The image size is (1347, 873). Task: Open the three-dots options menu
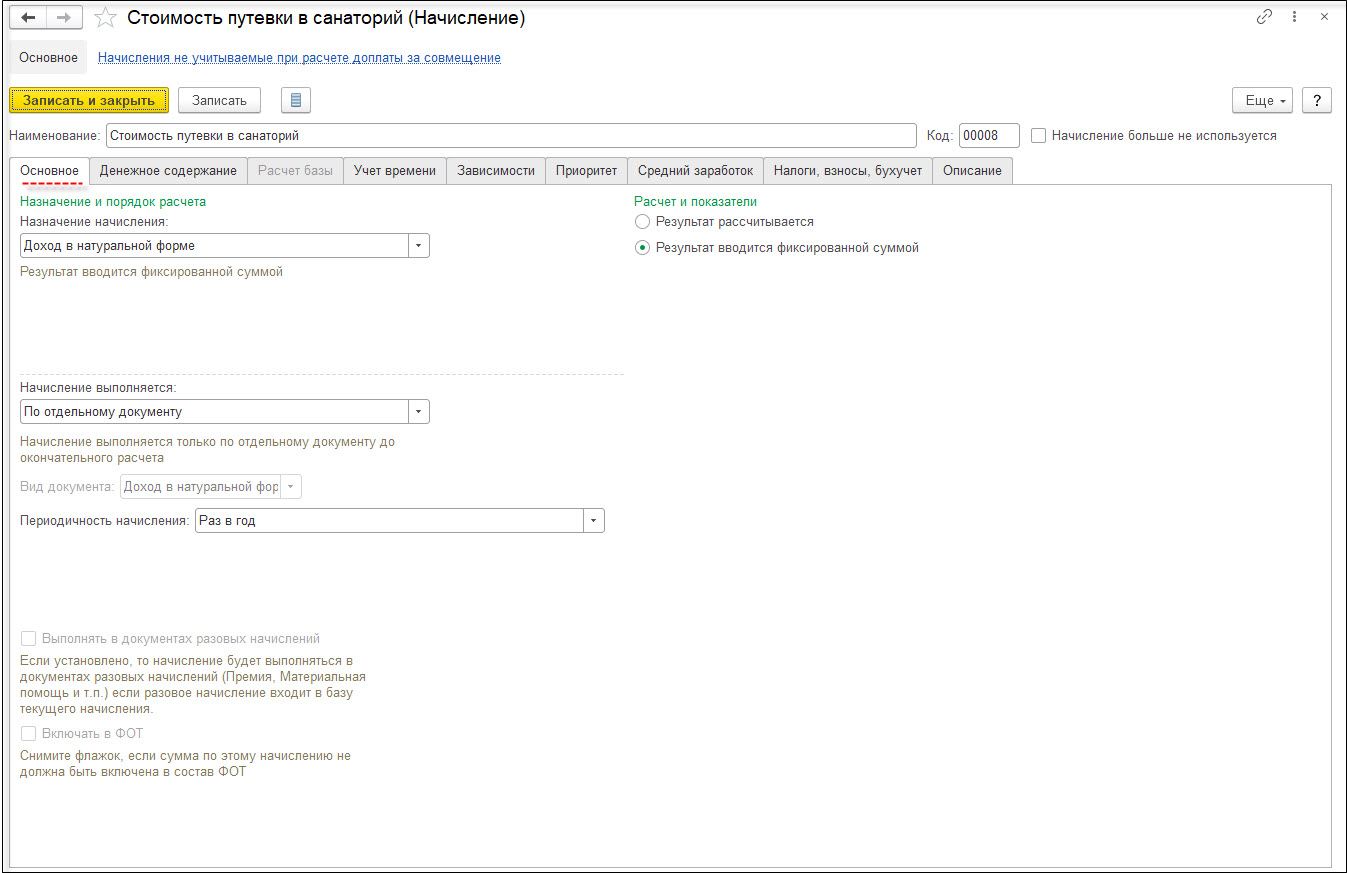click(x=1294, y=17)
